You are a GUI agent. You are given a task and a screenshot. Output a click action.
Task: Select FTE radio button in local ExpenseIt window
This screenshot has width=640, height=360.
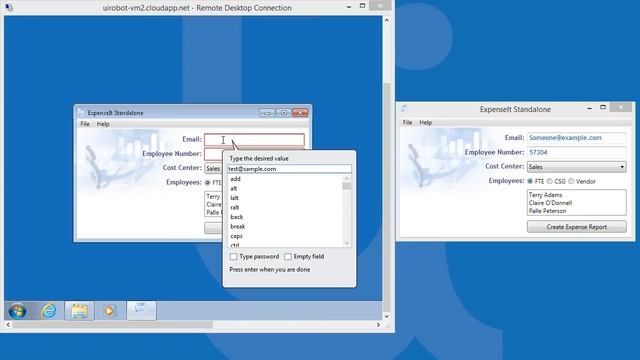(530, 181)
